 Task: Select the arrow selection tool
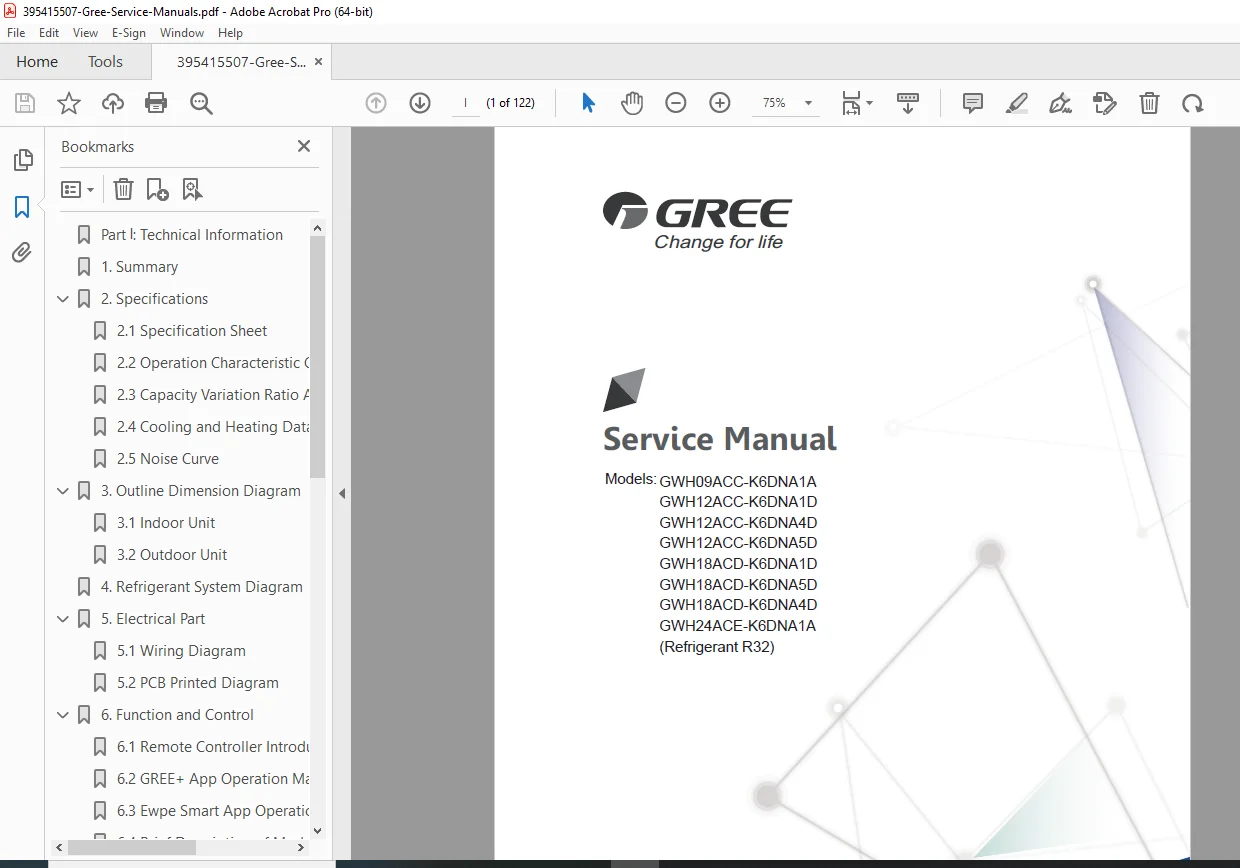coord(588,103)
